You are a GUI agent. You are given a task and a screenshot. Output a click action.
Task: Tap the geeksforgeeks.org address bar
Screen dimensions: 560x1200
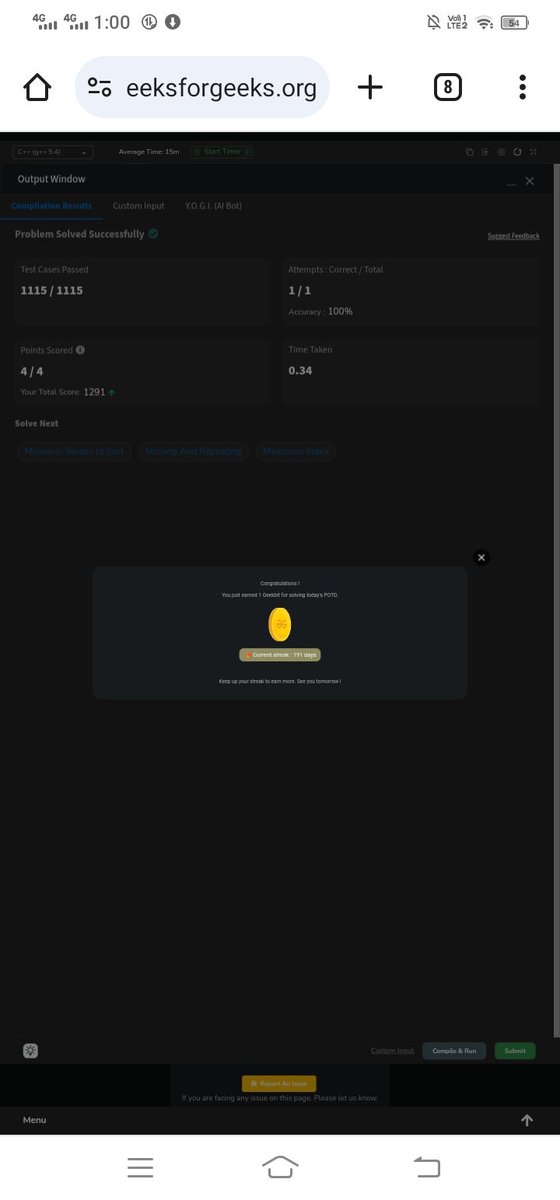[202, 88]
